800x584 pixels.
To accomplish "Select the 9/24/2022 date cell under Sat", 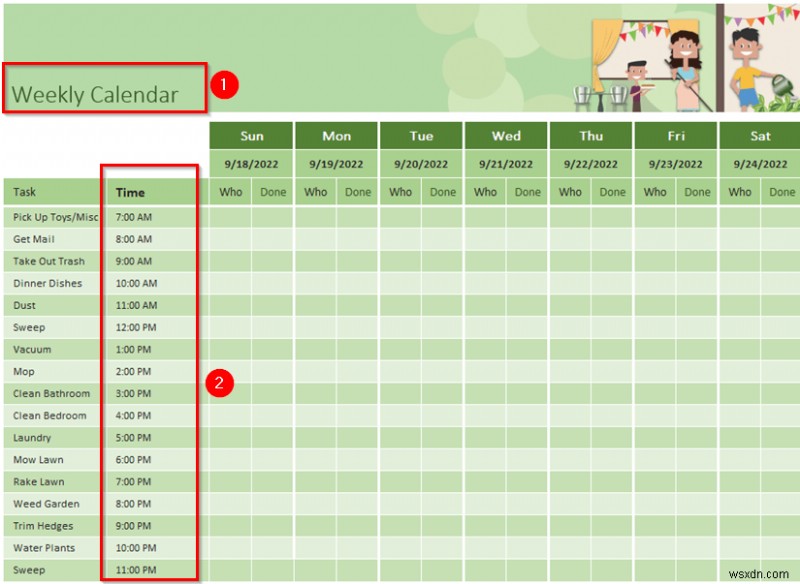I will point(760,163).
